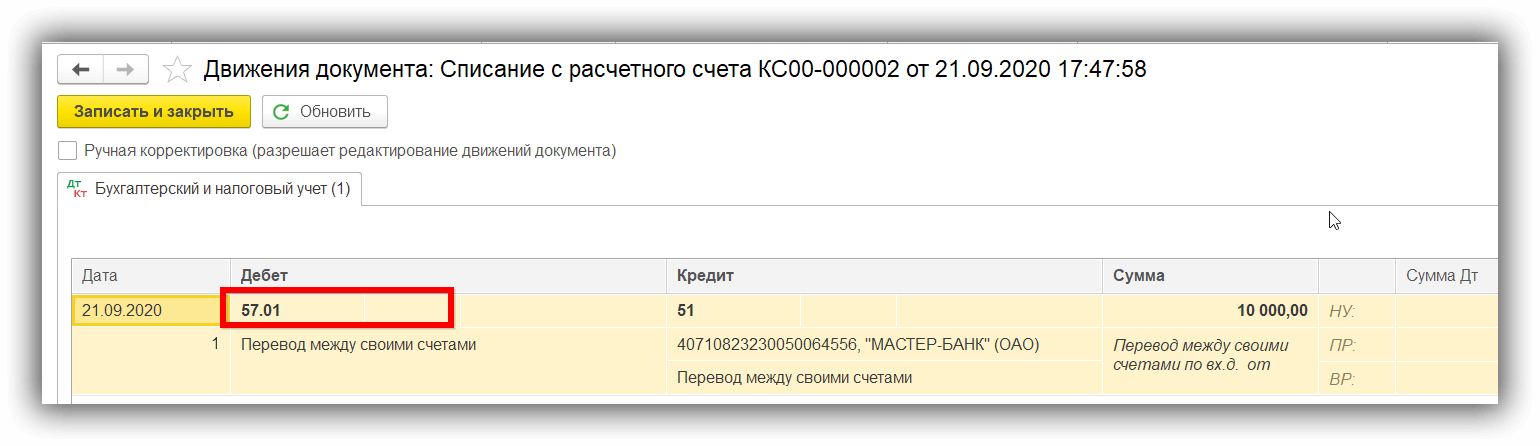Select the amount 10 000,00 cell
The height and width of the screenshot is (446, 1540).
click(x=1210, y=310)
